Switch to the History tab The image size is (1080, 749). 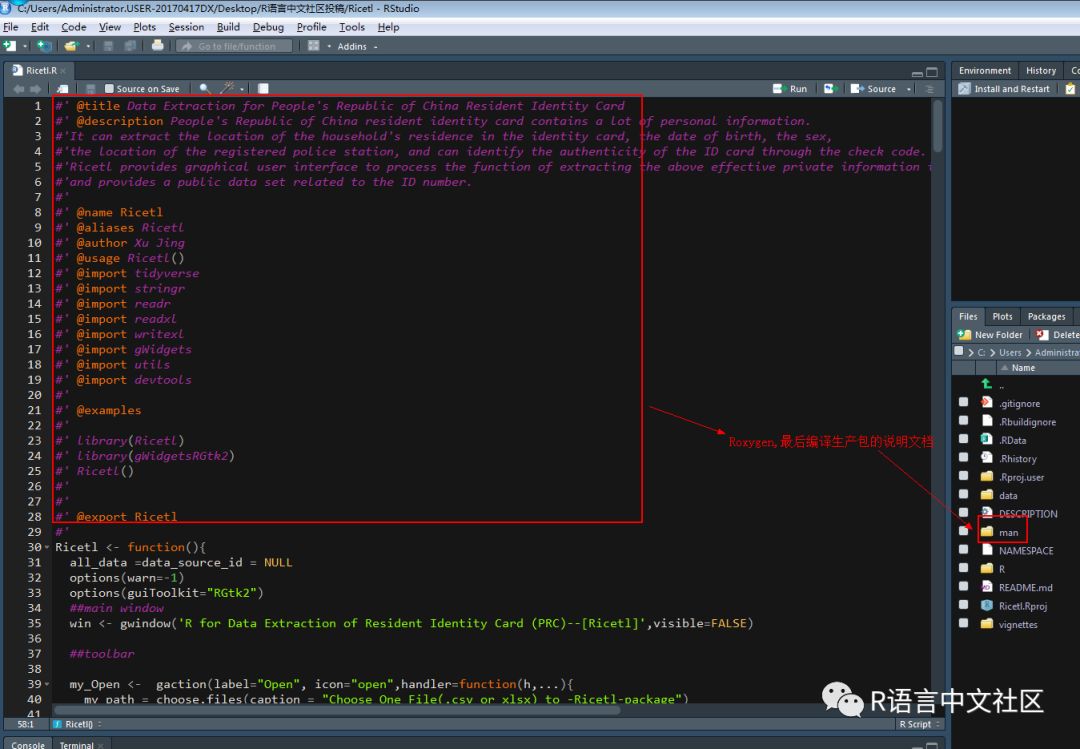[1040, 71]
